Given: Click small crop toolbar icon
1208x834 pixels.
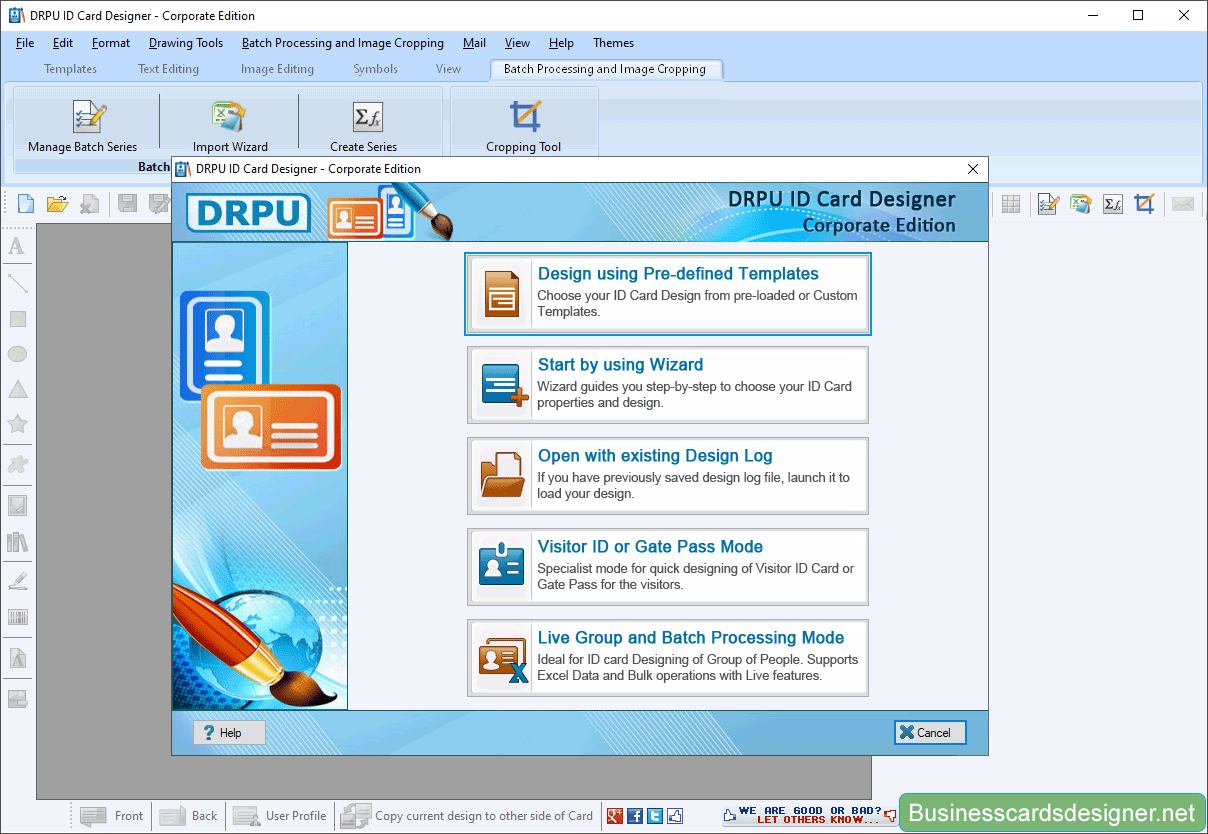Looking at the screenshot, I should point(1144,204).
